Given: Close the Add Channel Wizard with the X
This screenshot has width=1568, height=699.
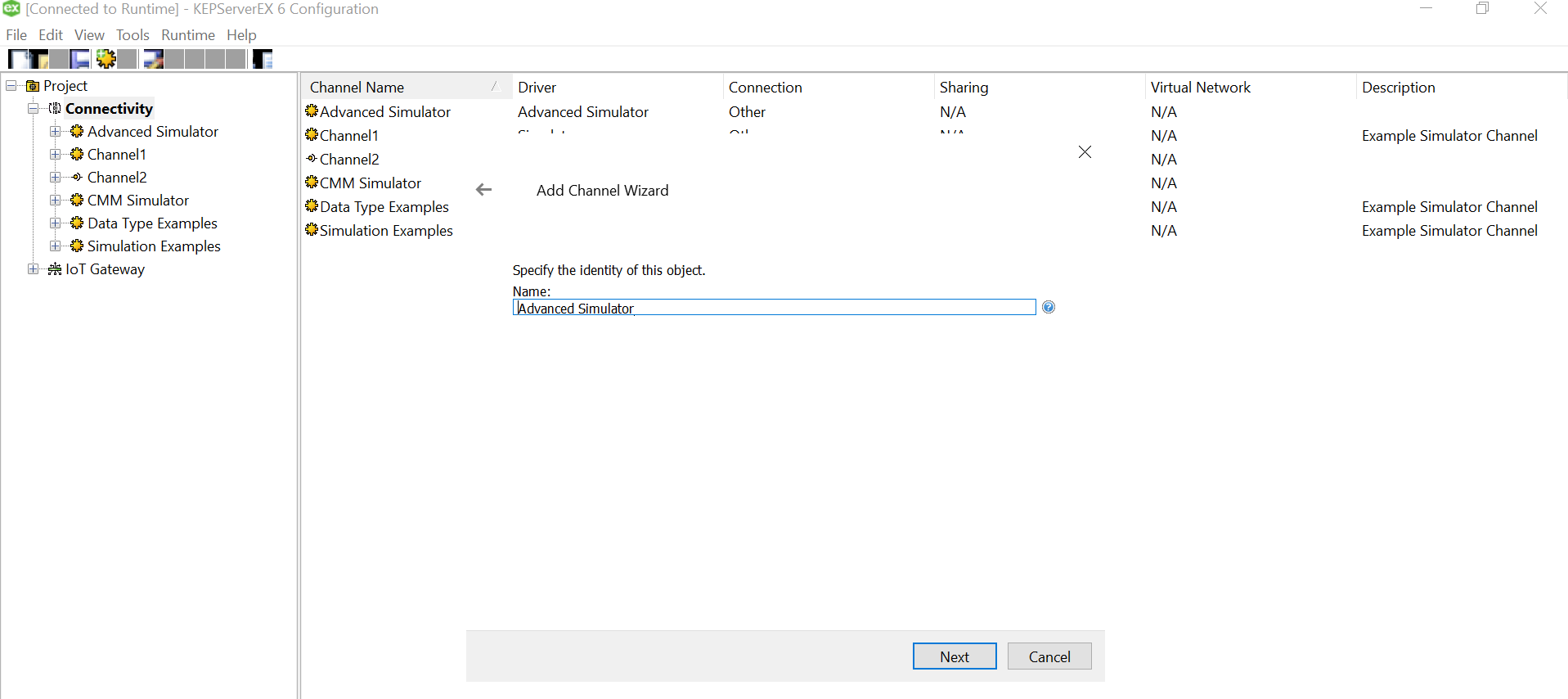Looking at the screenshot, I should tap(1085, 152).
